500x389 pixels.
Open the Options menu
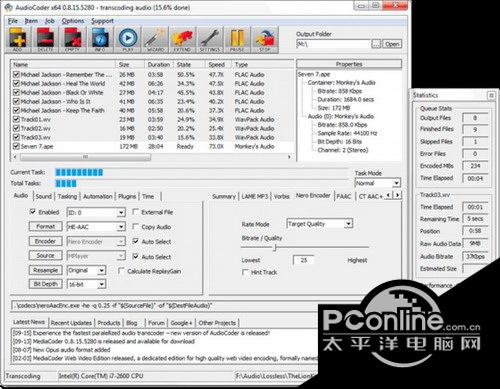point(73,21)
